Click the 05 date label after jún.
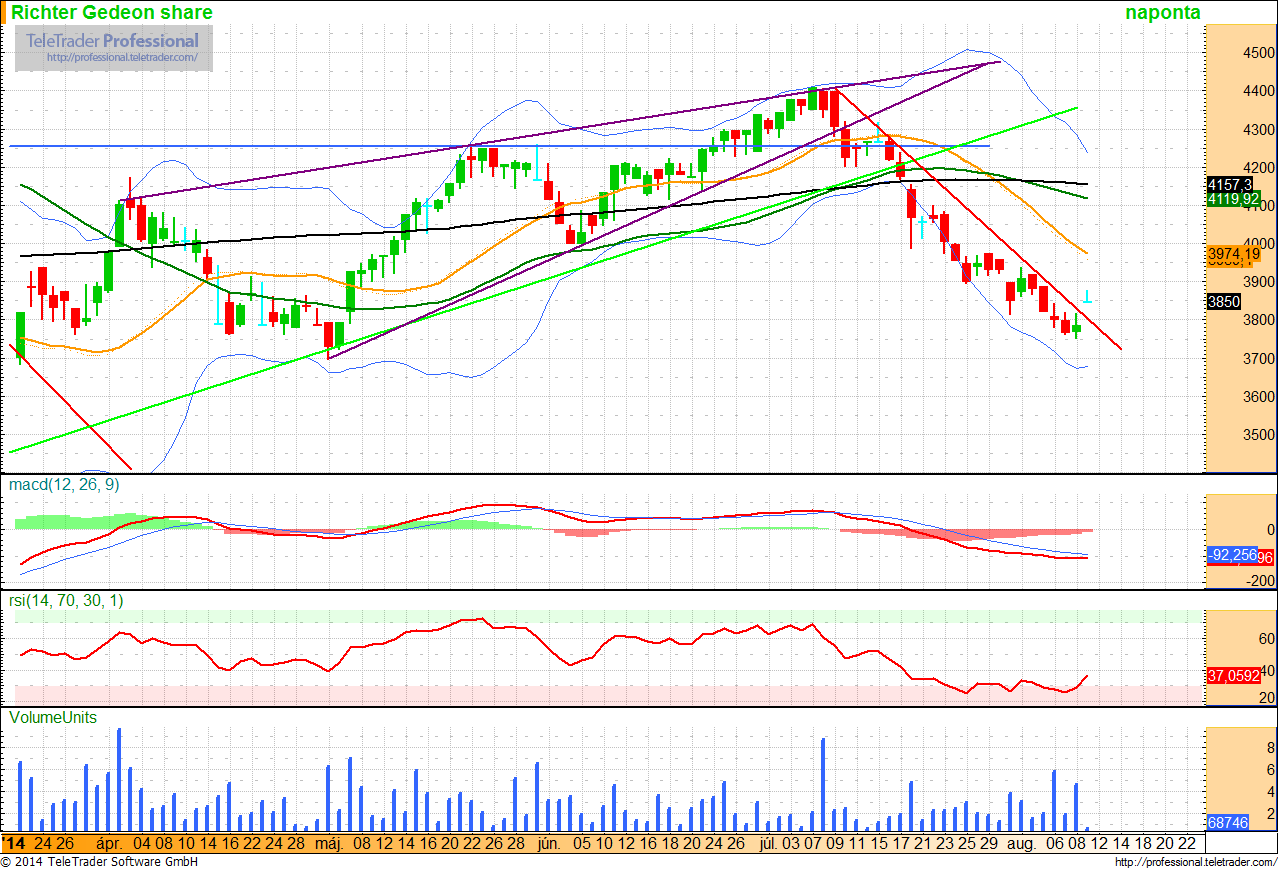 (580, 843)
